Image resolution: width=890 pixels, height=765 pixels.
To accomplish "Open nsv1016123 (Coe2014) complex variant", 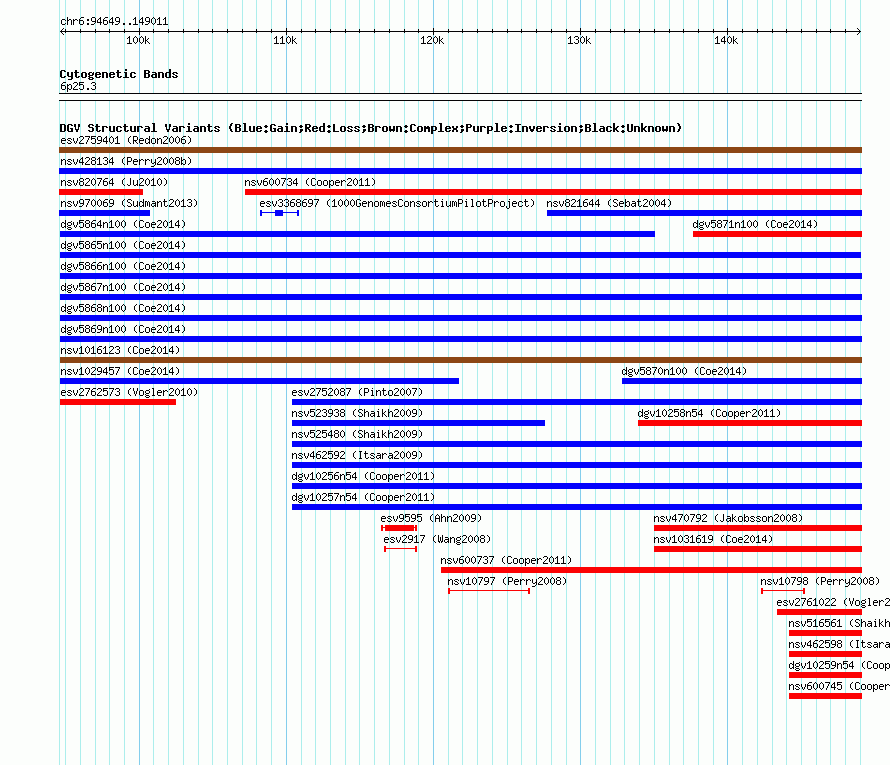I will [120, 350].
